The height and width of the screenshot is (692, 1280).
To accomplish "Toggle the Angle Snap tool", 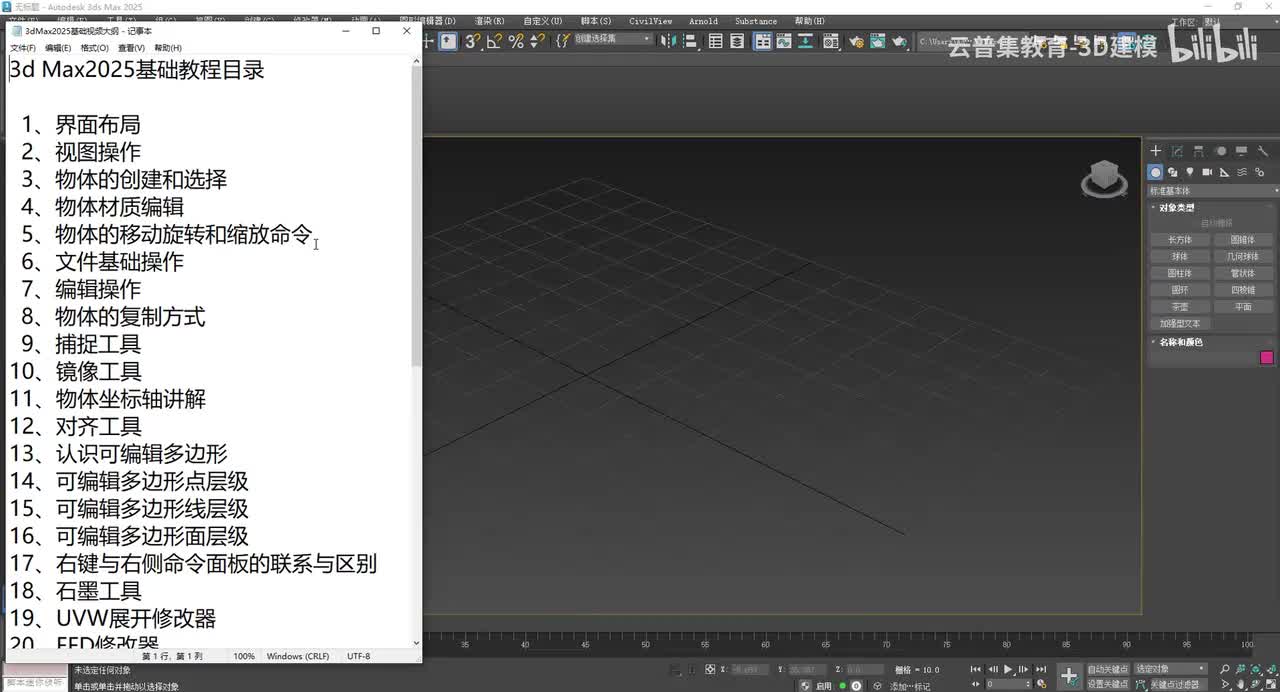I will click(x=494, y=41).
